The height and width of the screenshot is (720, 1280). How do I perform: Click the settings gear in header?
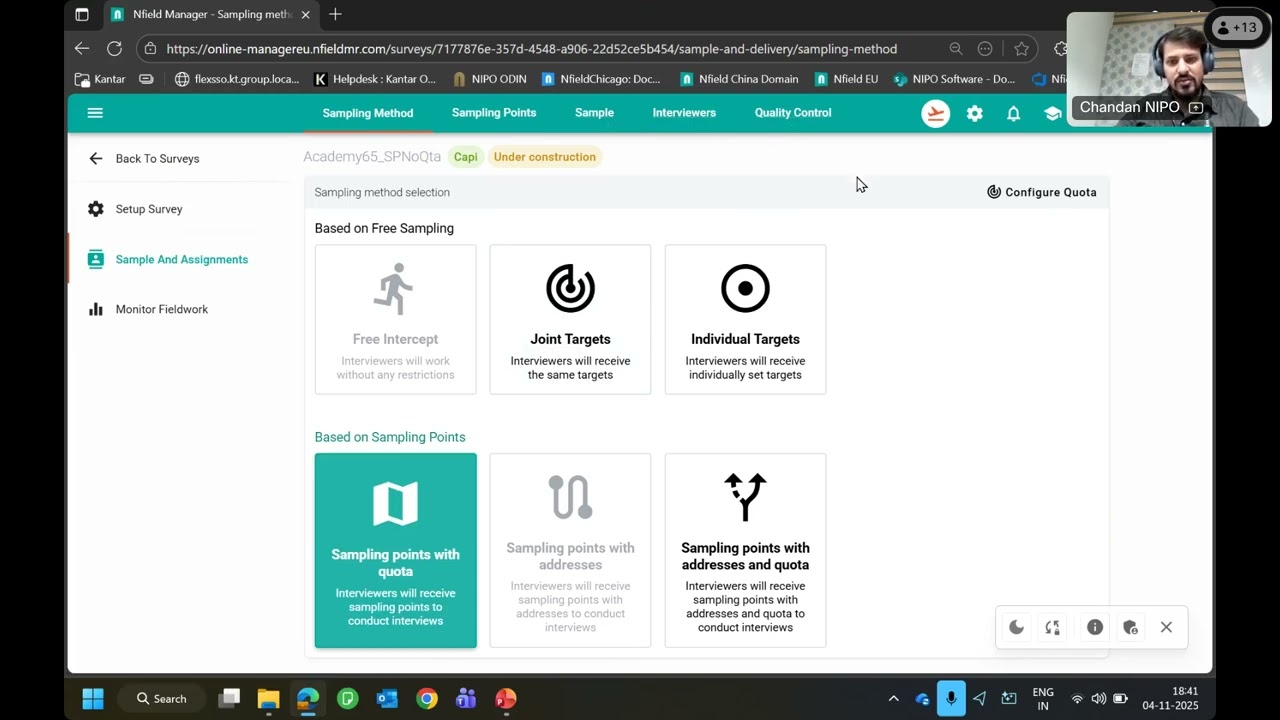click(x=974, y=114)
